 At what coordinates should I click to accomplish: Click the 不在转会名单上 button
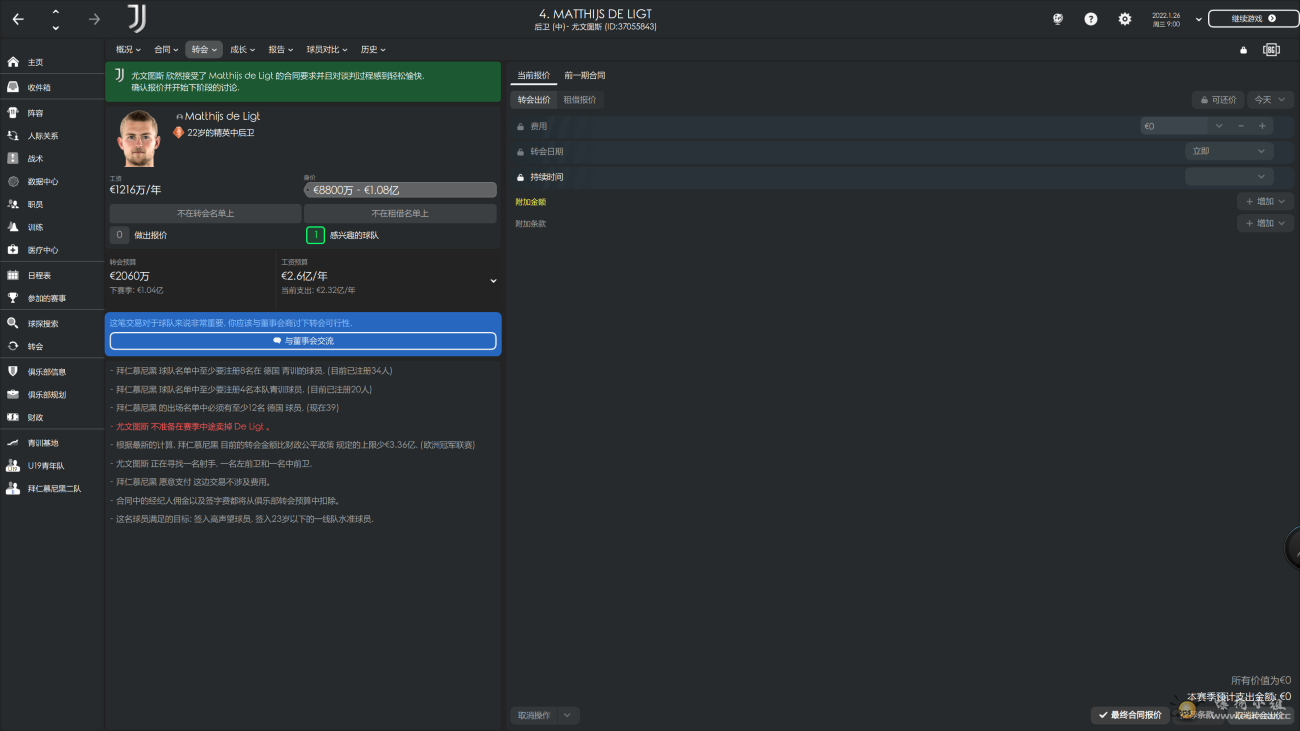205,213
